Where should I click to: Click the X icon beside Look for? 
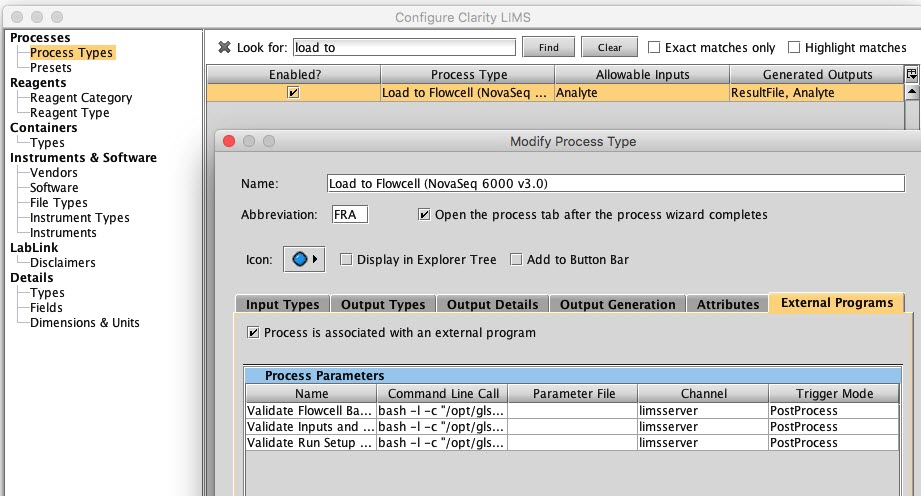[x=224, y=47]
